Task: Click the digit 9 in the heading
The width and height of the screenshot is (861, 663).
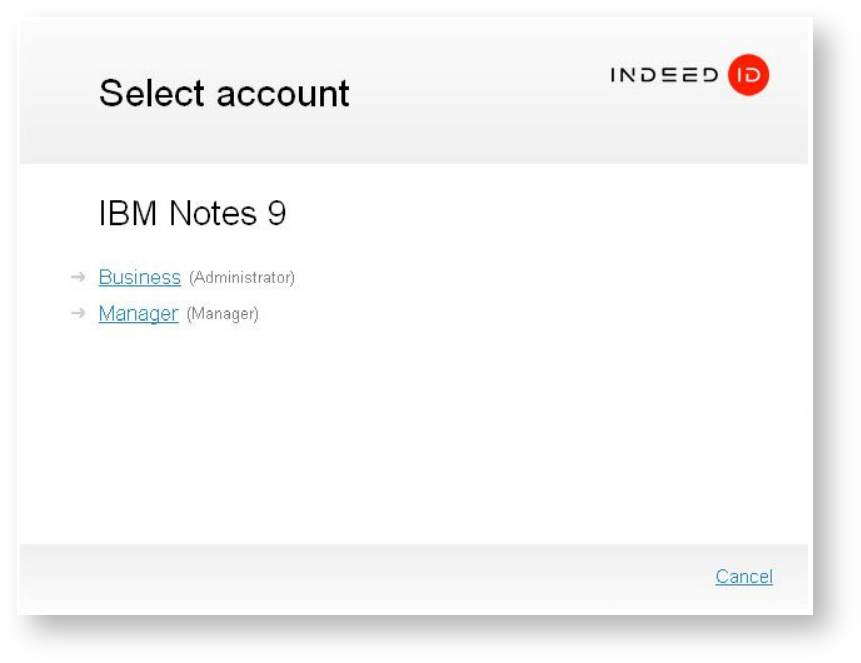Action: click(x=277, y=213)
